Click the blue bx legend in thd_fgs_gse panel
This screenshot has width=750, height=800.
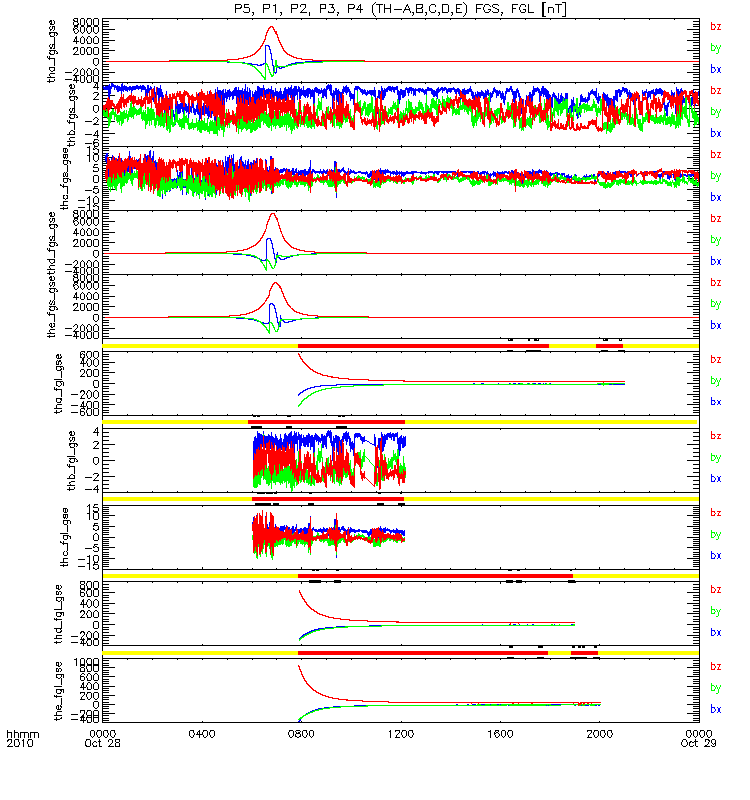[x=716, y=261]
